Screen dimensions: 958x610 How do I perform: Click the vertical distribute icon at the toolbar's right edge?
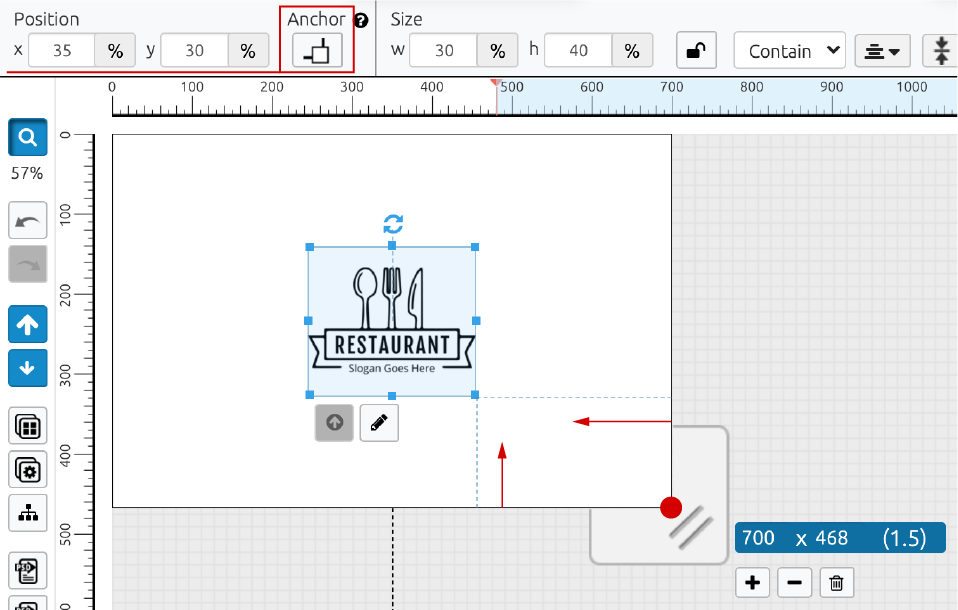[x=940, y=51]
